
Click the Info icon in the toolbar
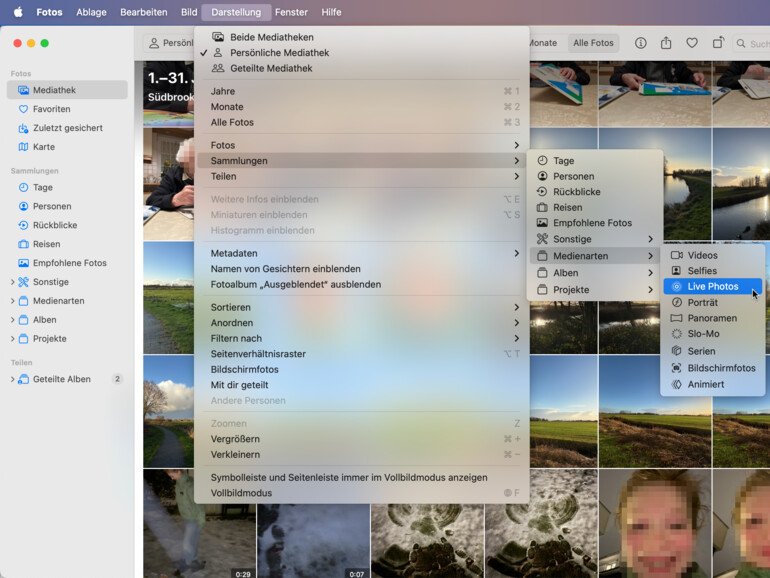click(640, 43)
